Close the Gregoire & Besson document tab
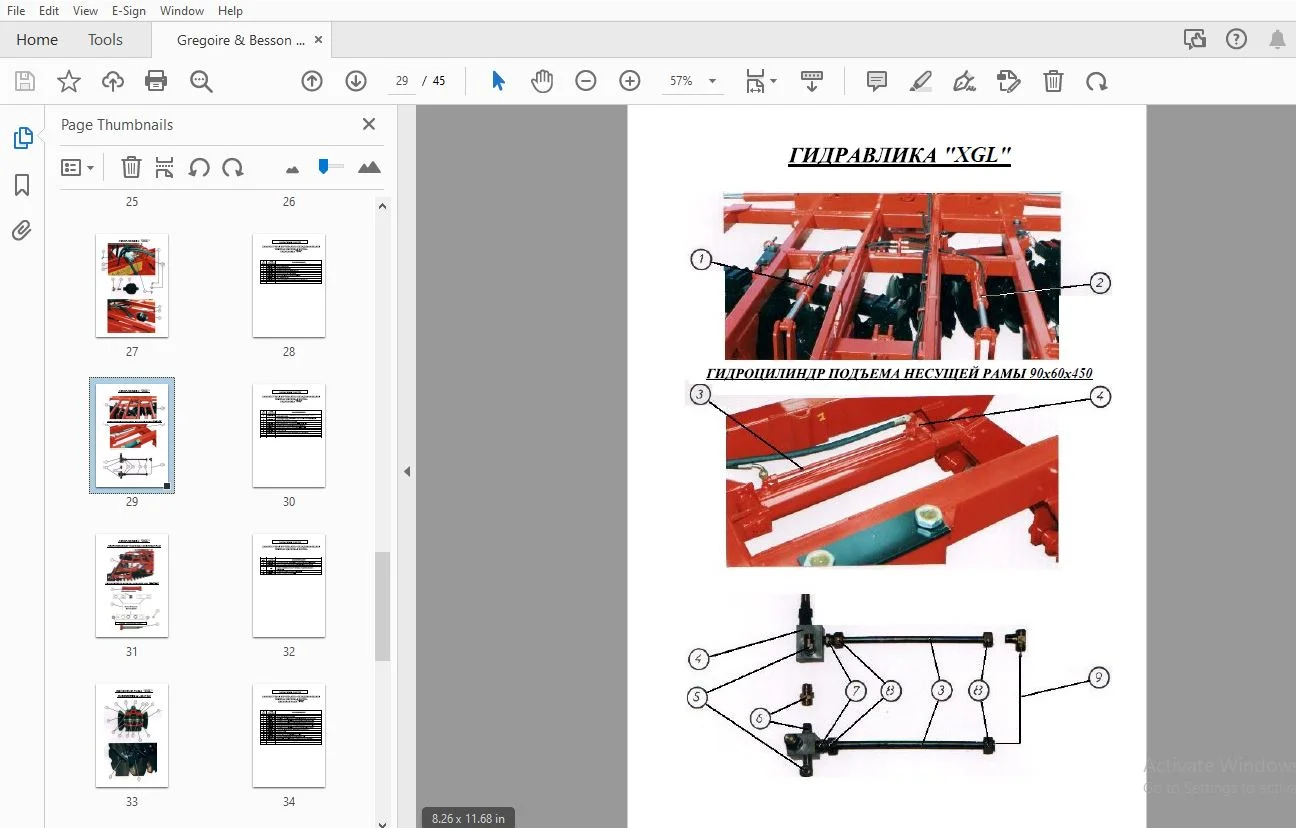 319,40
